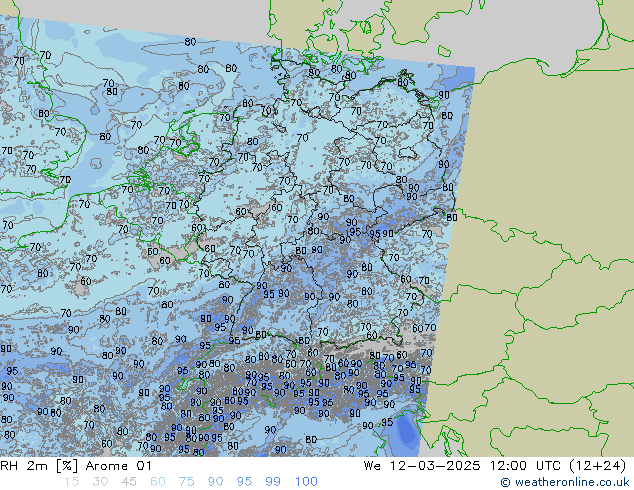
Task: Click the '15' value in the humidity legend
Action: click(71, 482)
